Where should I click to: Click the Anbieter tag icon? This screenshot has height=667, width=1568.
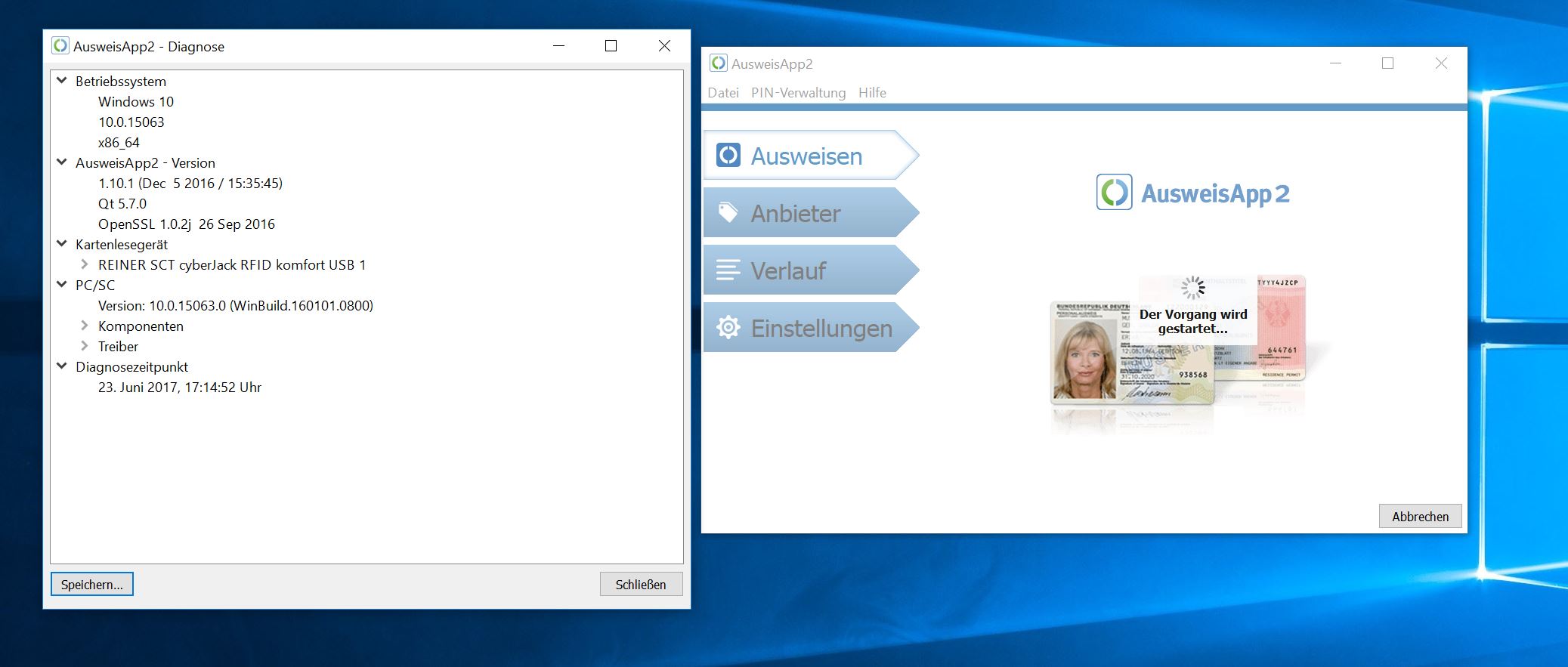728,213
